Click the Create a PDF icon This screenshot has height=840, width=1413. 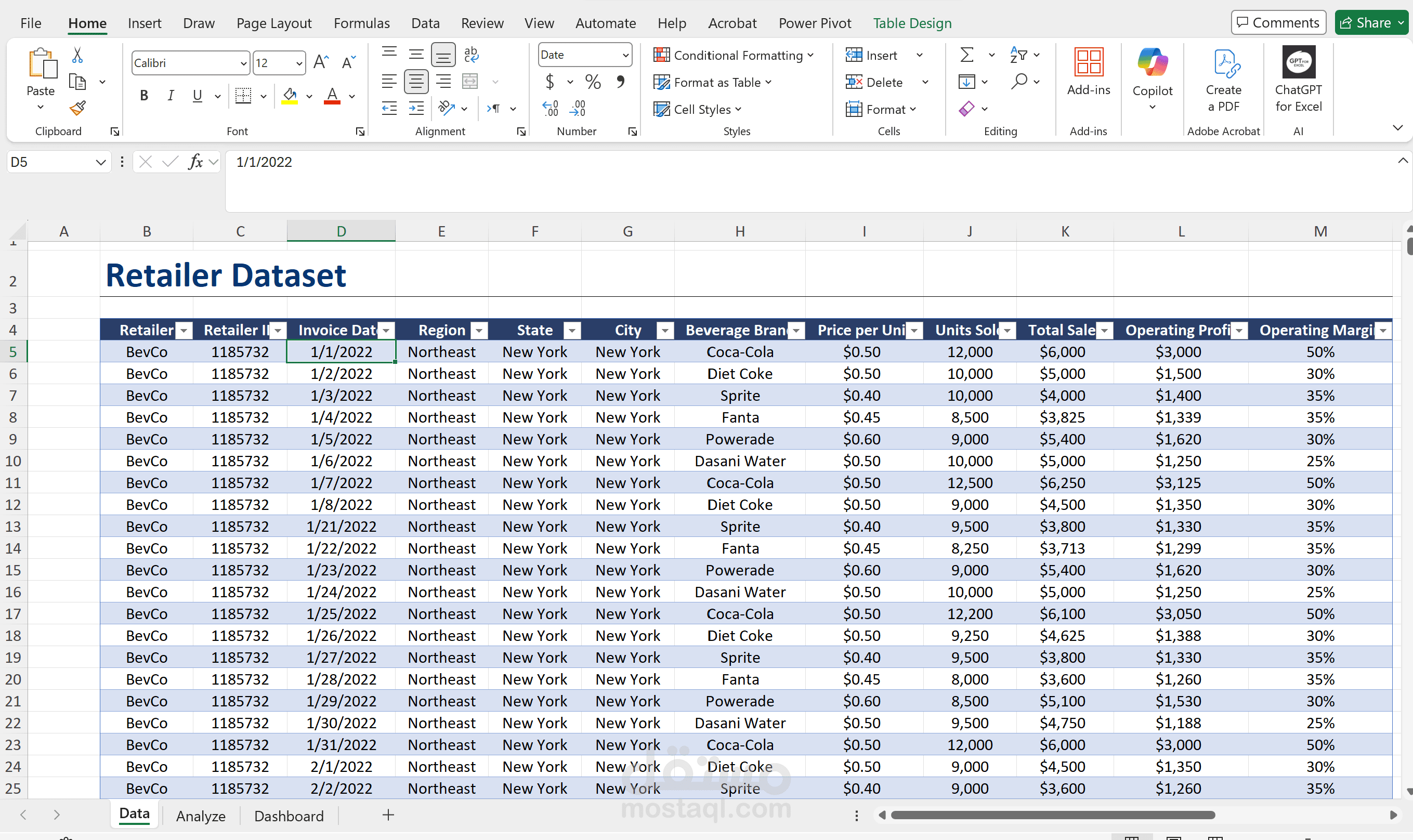pos(1223,63)
